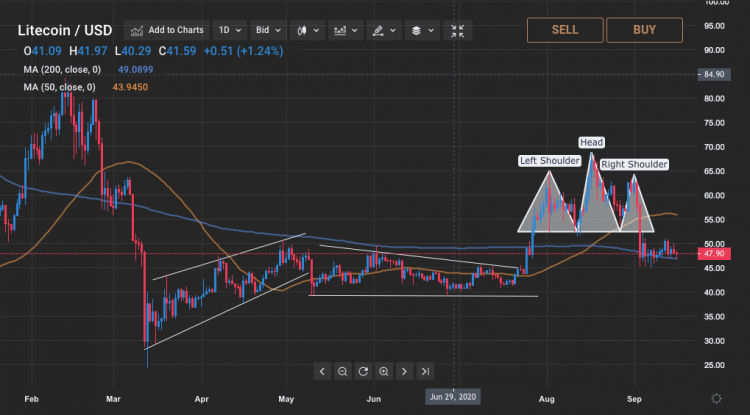The height and width of the screenshot is (415, 750).
Task: Click the SELL button
Action: click(x=565, y=30)
